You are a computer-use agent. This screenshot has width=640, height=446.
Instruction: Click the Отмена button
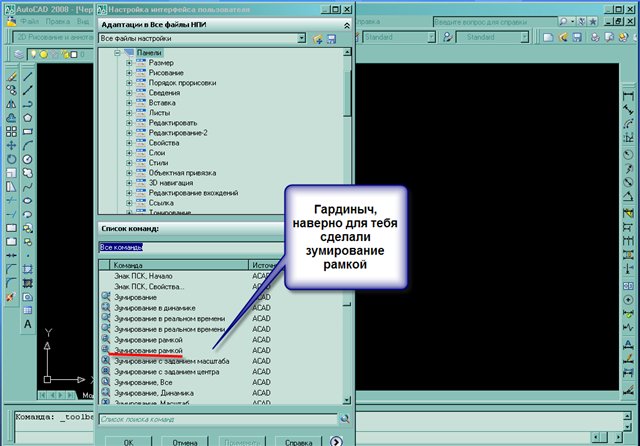pyautogui.click(x=183, y=440)
